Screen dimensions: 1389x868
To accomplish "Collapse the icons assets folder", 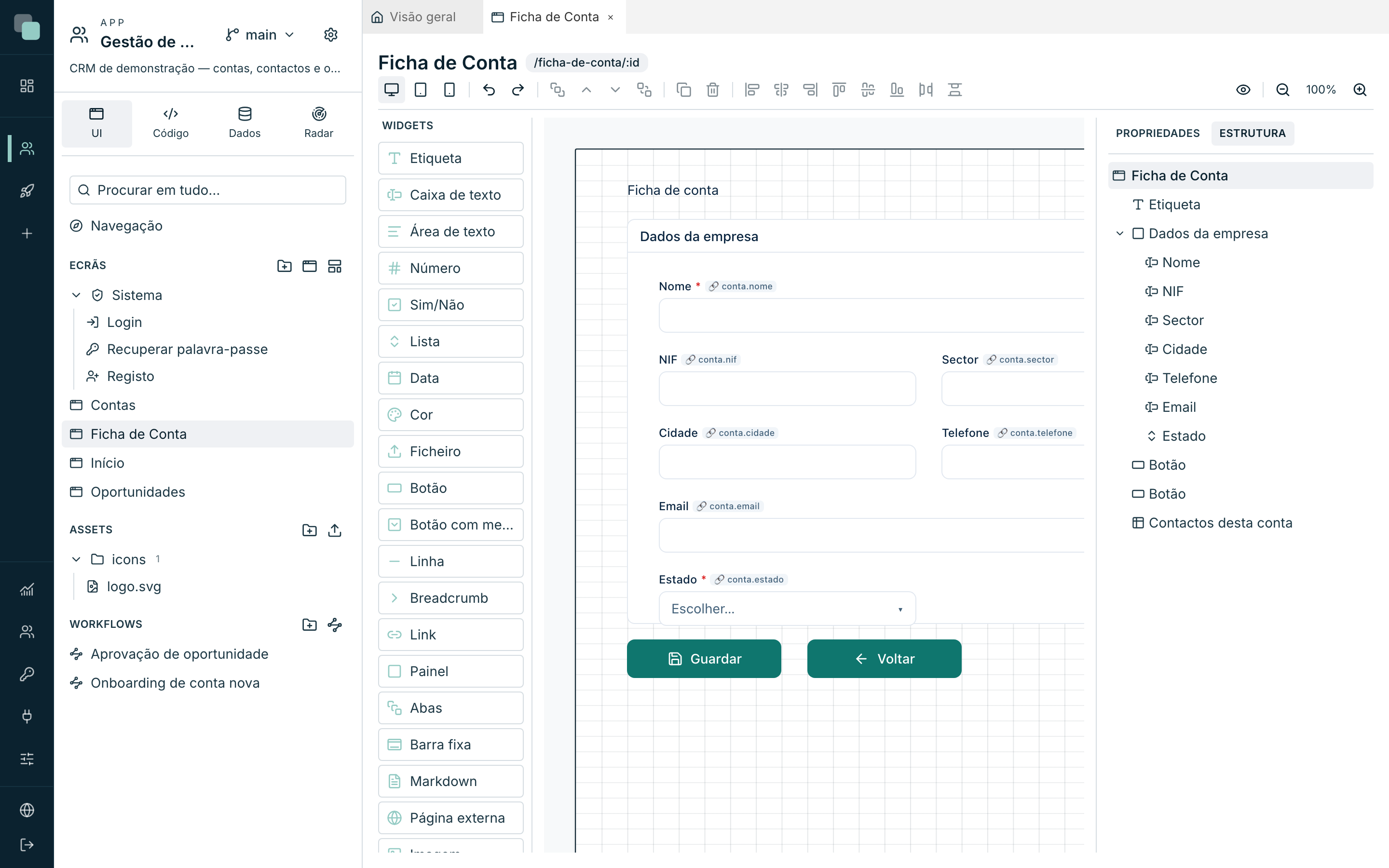I will (x=76, y=559).
